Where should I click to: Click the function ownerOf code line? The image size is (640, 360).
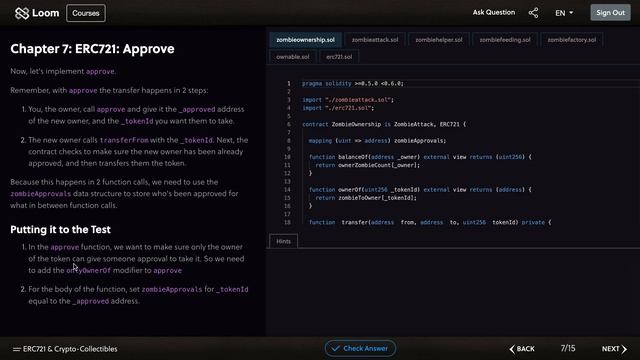[x=420, y=189]
